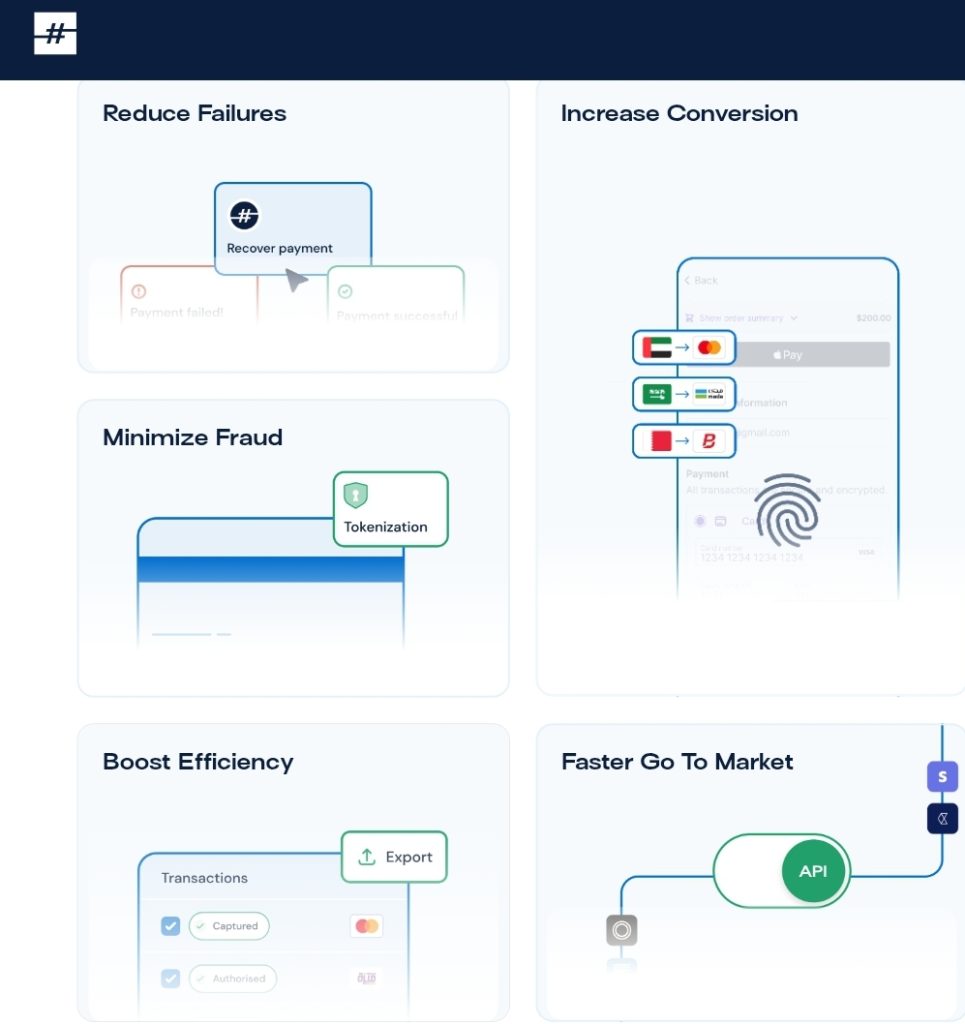The image size is (965, 1024).
Task: Click the green API node
Action: [814, 871]
